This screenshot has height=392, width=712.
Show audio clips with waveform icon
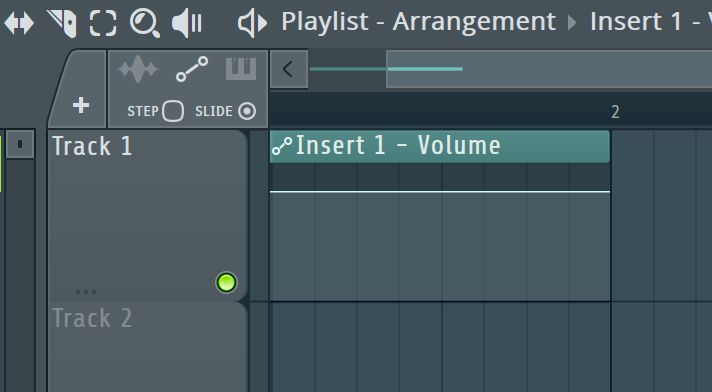pos(138,69)
